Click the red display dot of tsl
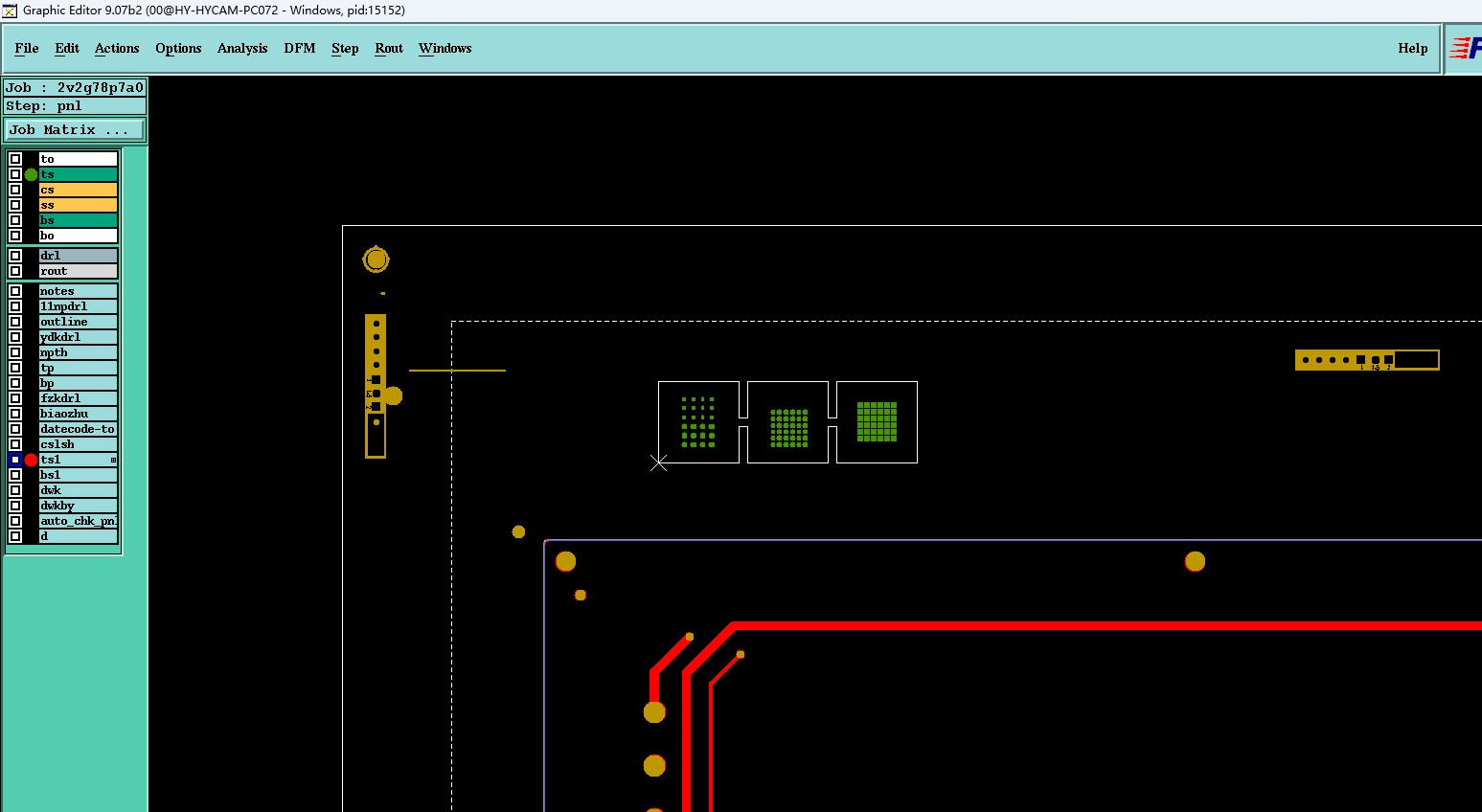 31,460
